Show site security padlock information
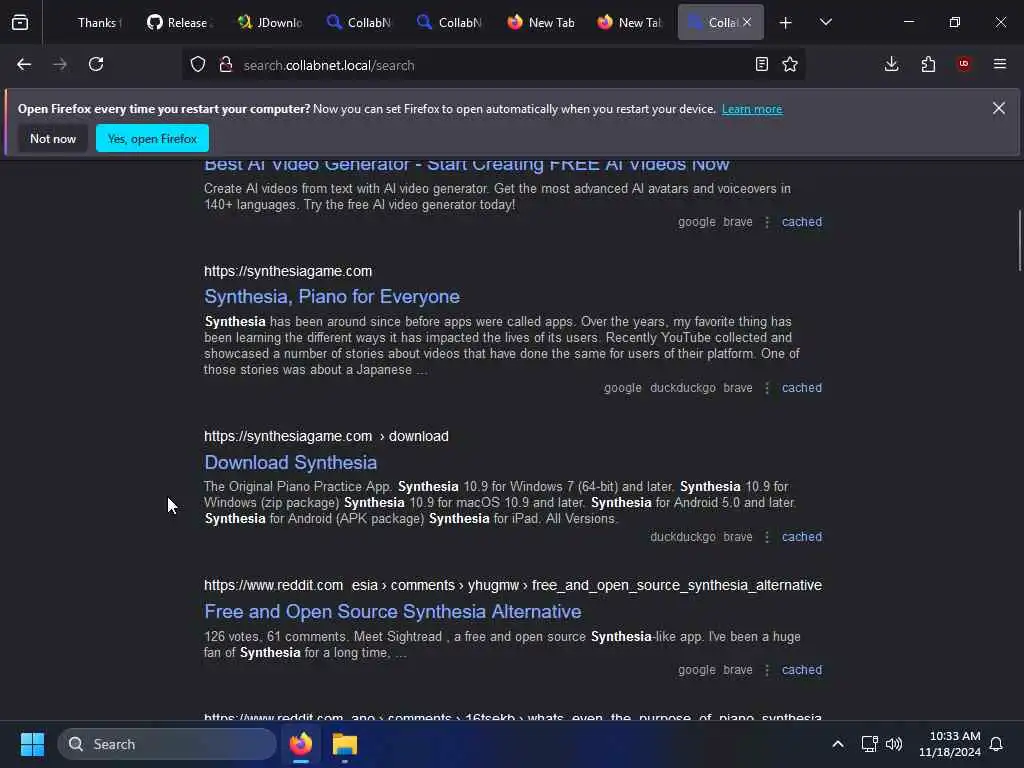The height and width of the screenshot is (768, 1024). pos(226,65)
